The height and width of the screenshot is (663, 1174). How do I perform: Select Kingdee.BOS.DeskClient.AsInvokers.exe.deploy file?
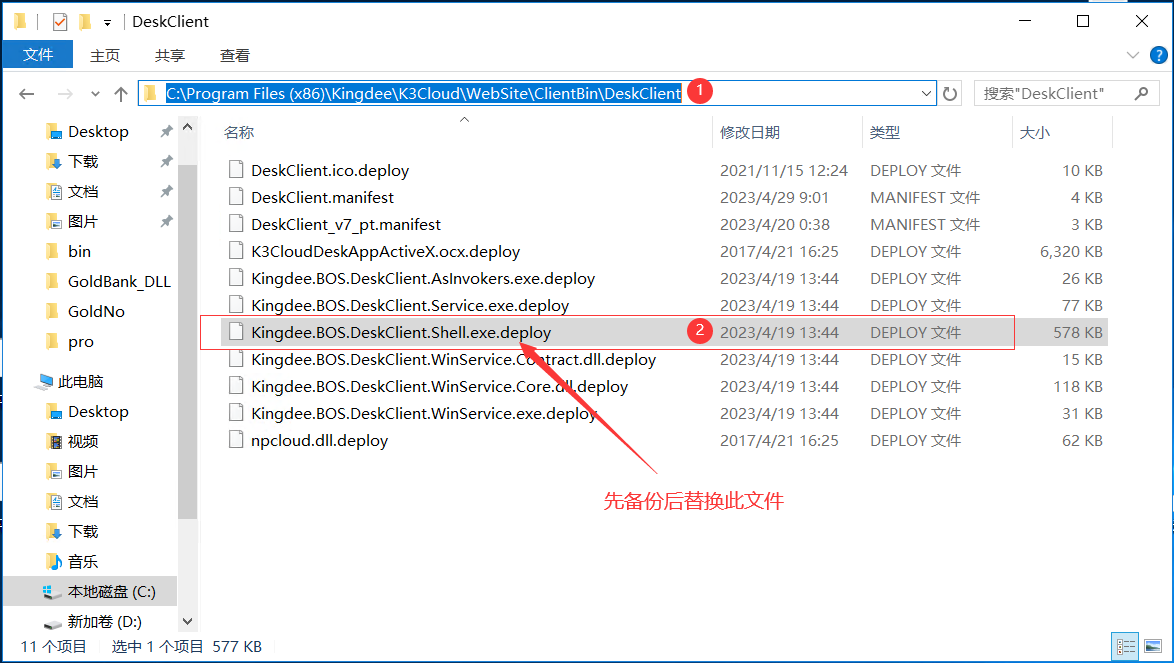(x=423, y=278)
